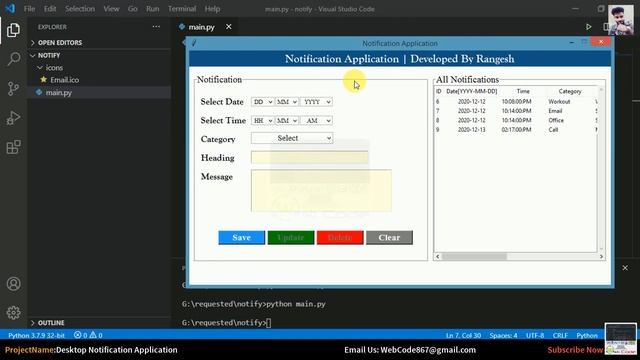
Task: Open the date MM month dropdown
Action: click(x=287, y=102)
